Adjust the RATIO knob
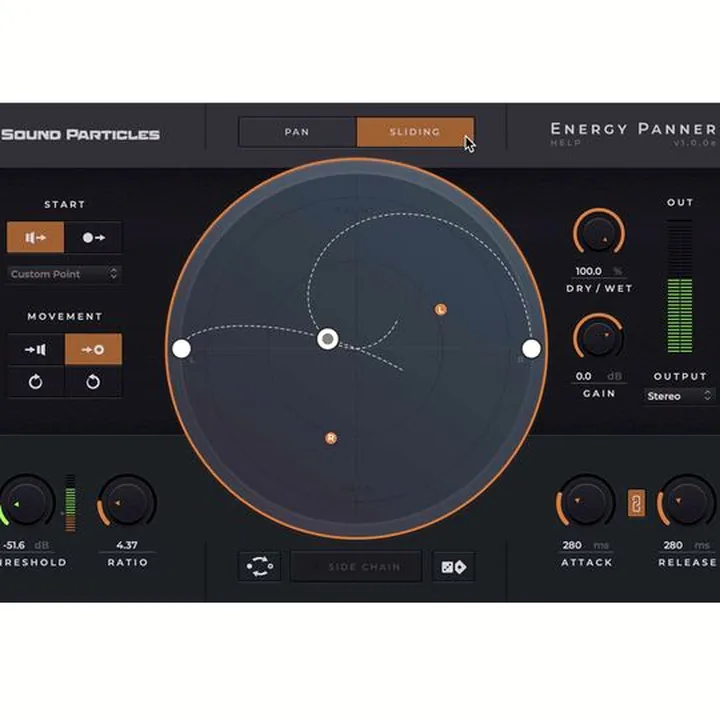 127,501
